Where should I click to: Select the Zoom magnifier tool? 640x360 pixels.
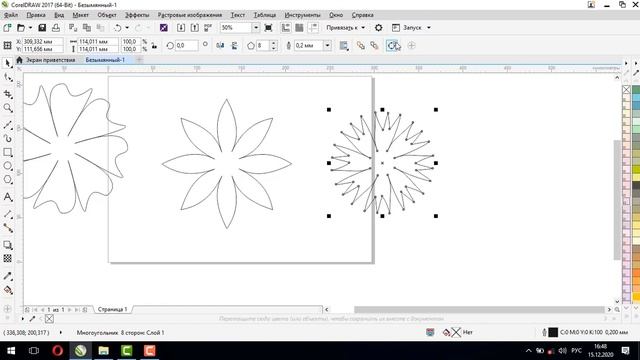pyautogui.click(x=7, y=108)
